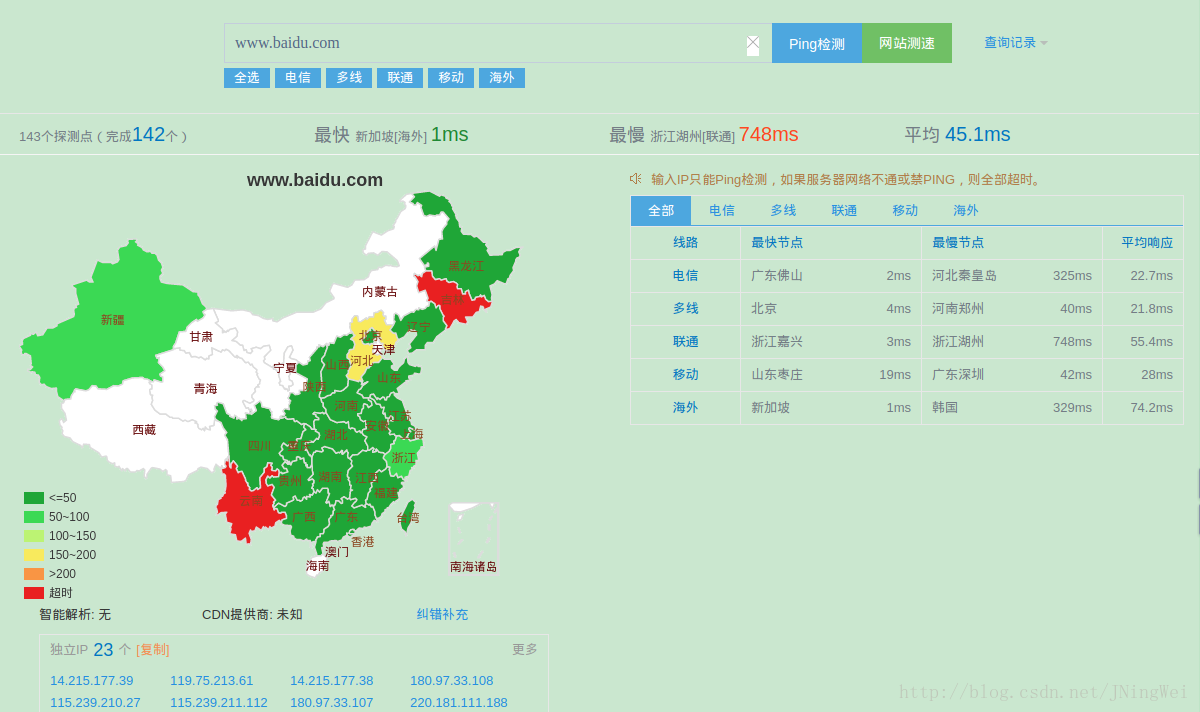
Task: Open IP address 14.215.177.39
Action: tap(92, 681)
